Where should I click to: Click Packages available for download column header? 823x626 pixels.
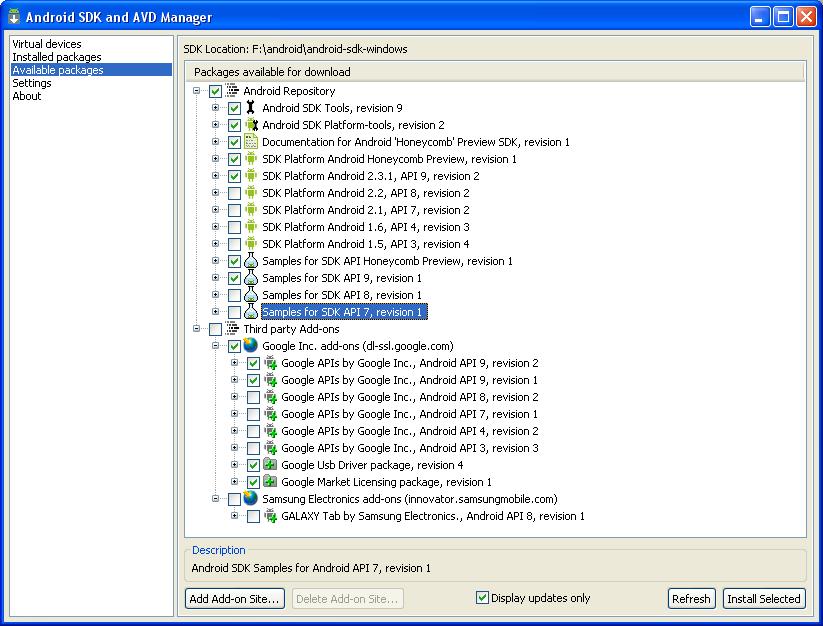494,72
